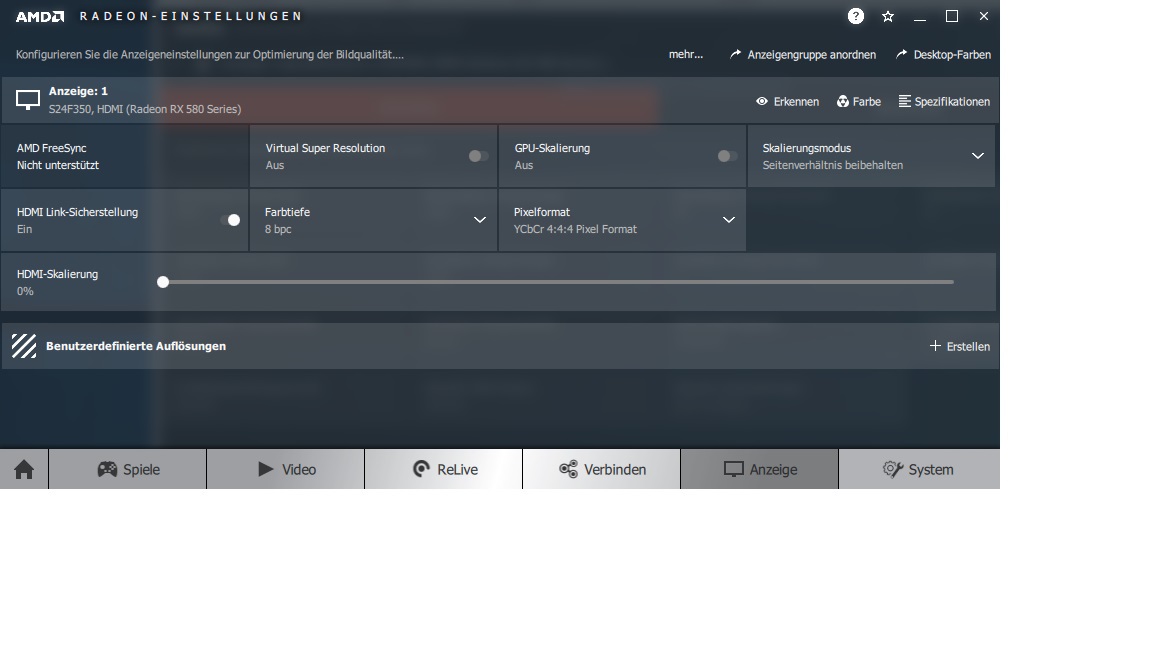Viewport: 1152px width, 648px height.
Task: Turn on GPU-Skalierung switch
Action: (x=727, y=156)
